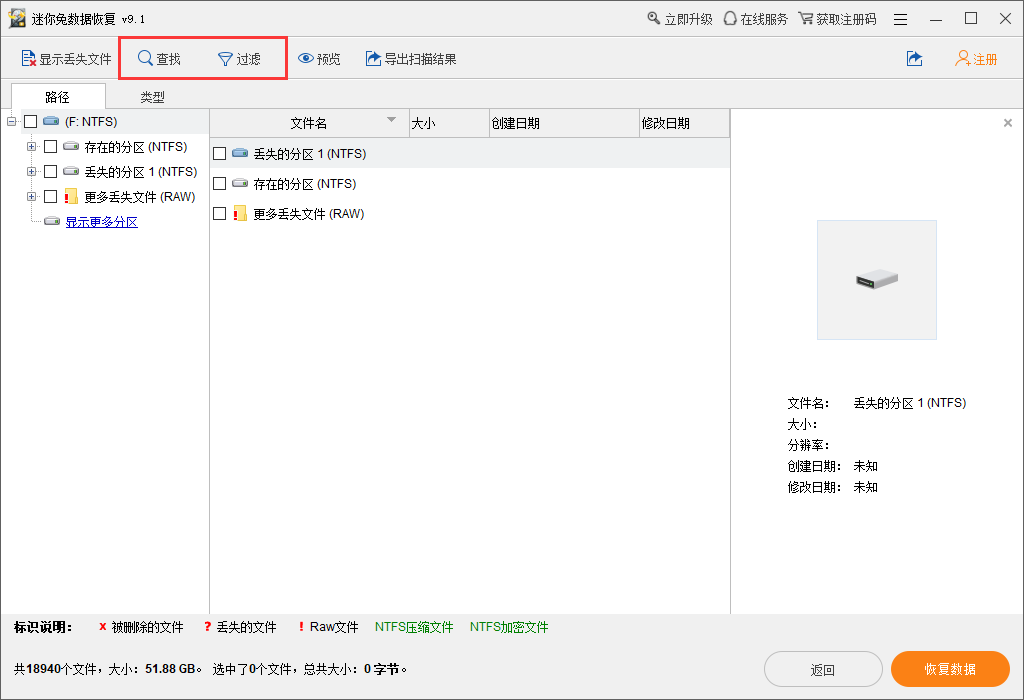The height and width of the screenshot is (700, 1024).
Task: Switch to the 类型 tab
Action: [x=152, y=97]
